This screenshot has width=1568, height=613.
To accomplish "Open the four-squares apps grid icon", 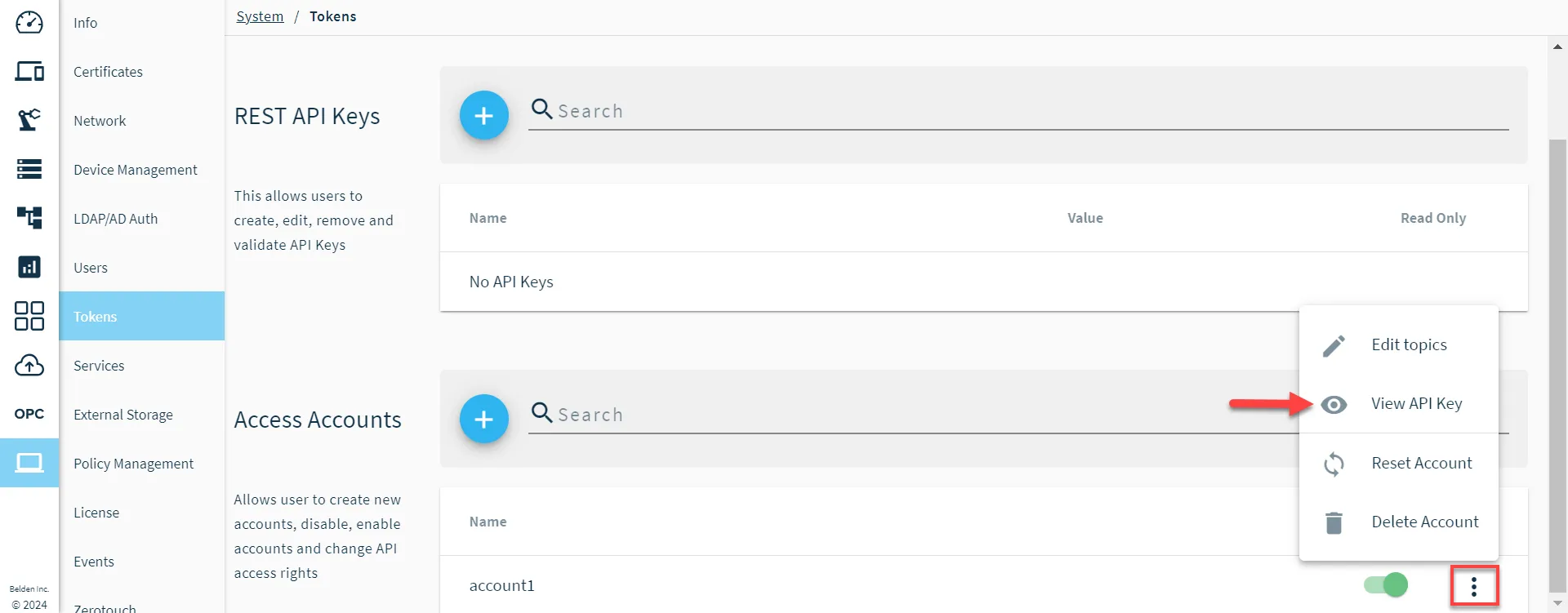I will coord(29,316).
